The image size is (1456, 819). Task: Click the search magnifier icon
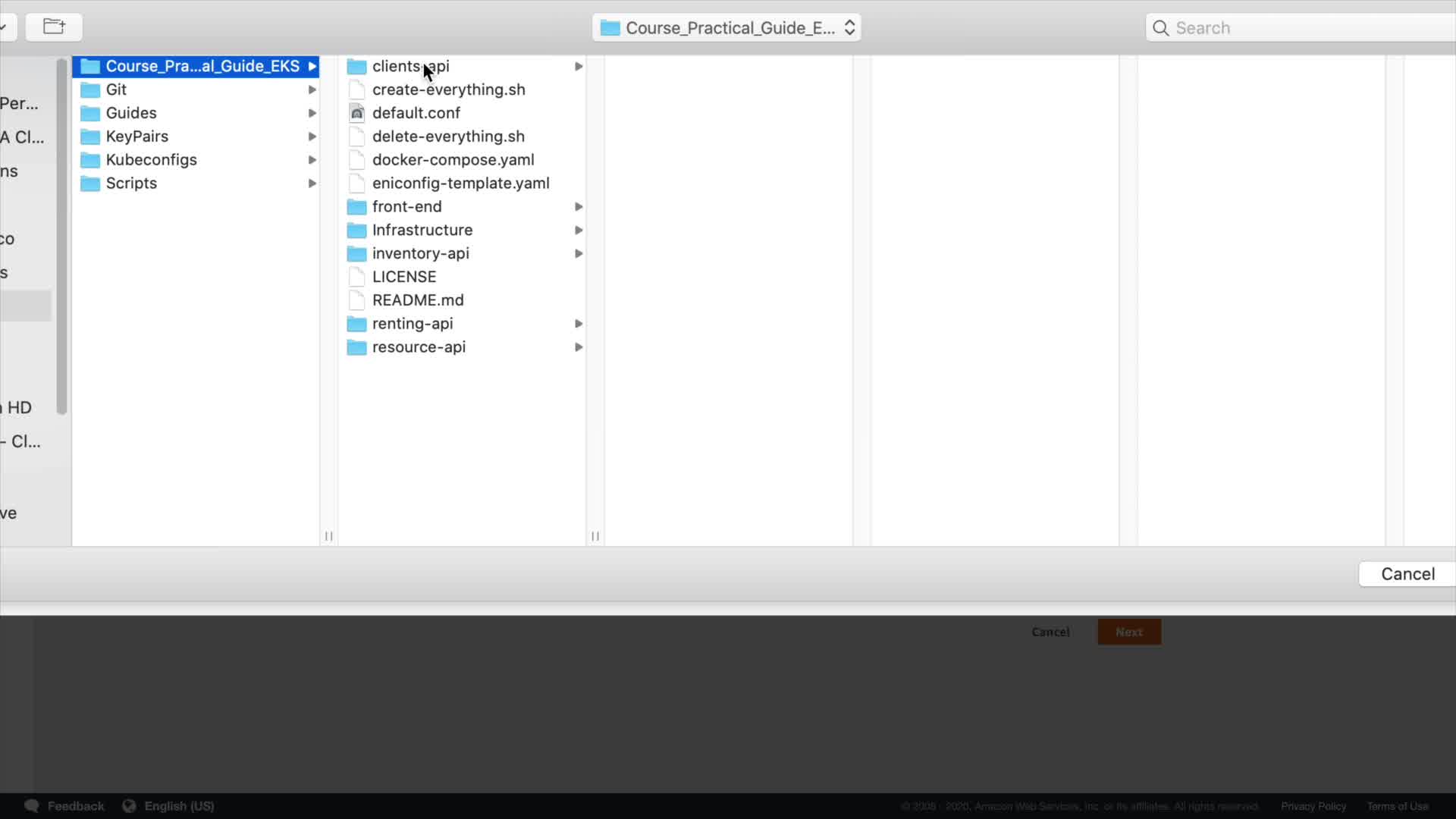point(1160,28)
